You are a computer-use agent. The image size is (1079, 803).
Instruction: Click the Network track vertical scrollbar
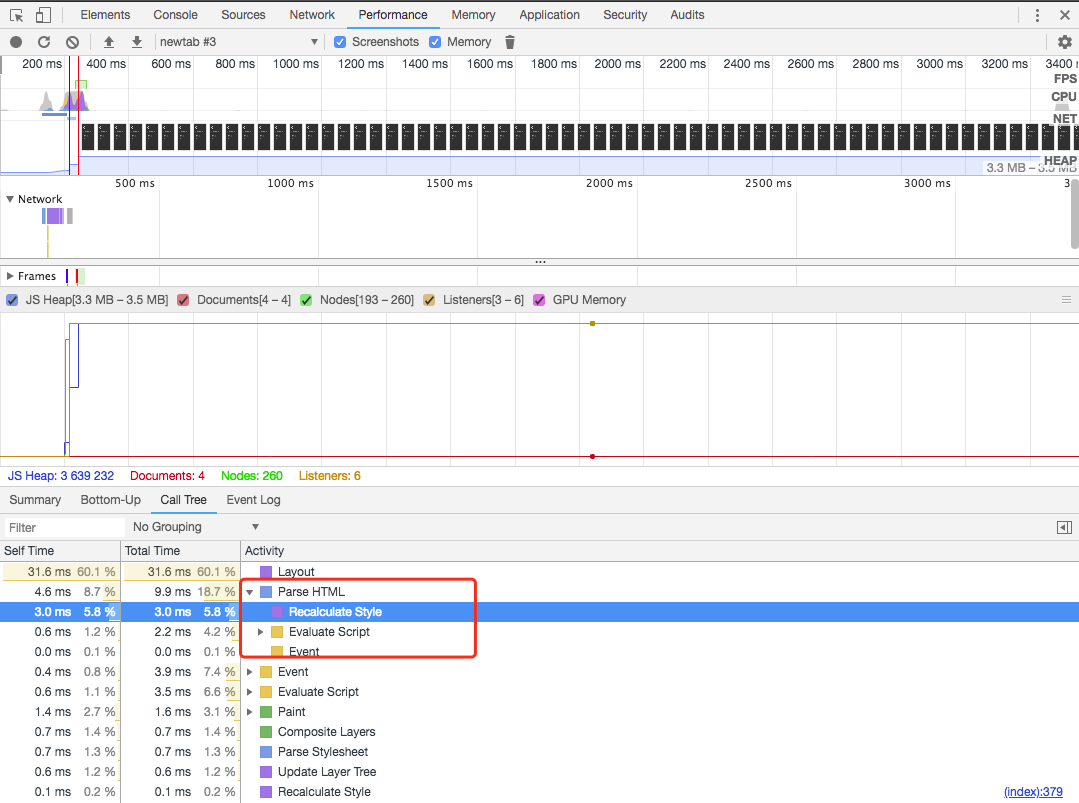1075,216
